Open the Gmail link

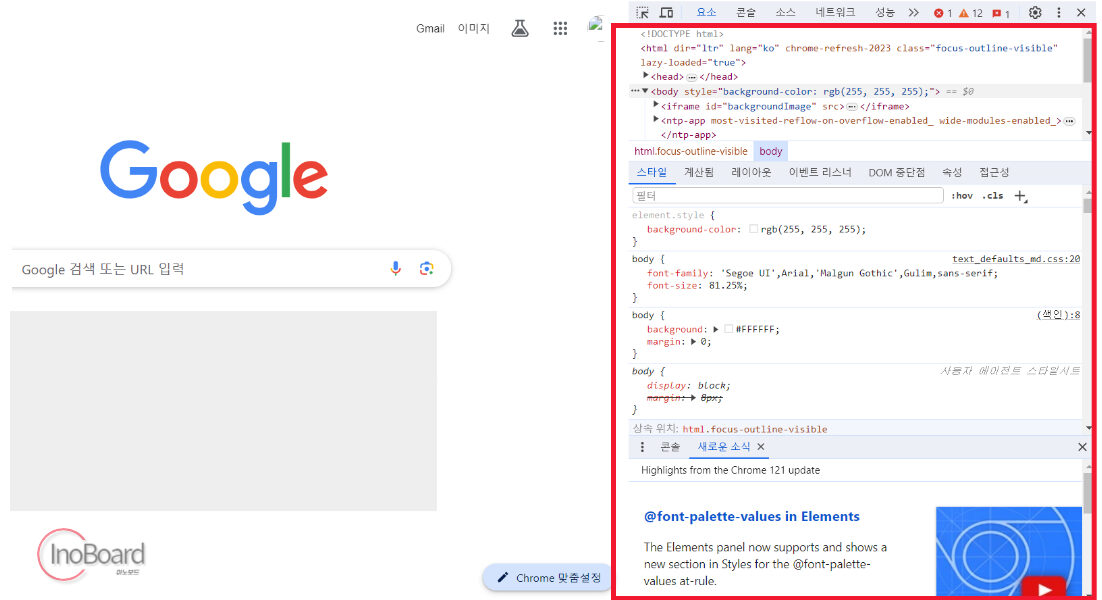(430, 28)
